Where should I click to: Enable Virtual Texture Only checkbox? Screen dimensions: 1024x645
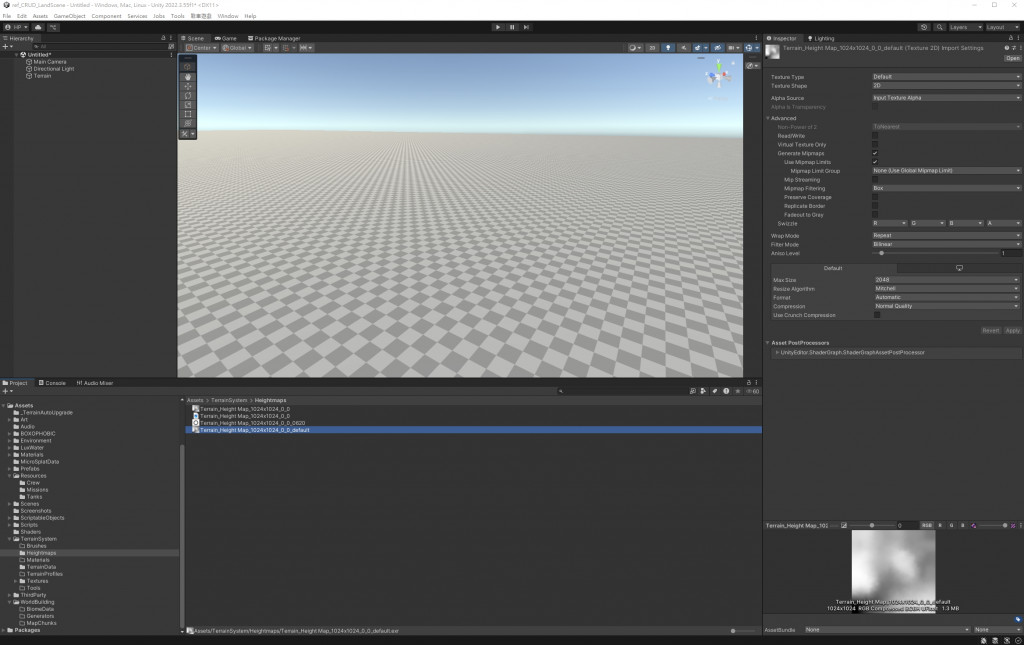click(875, 144)
